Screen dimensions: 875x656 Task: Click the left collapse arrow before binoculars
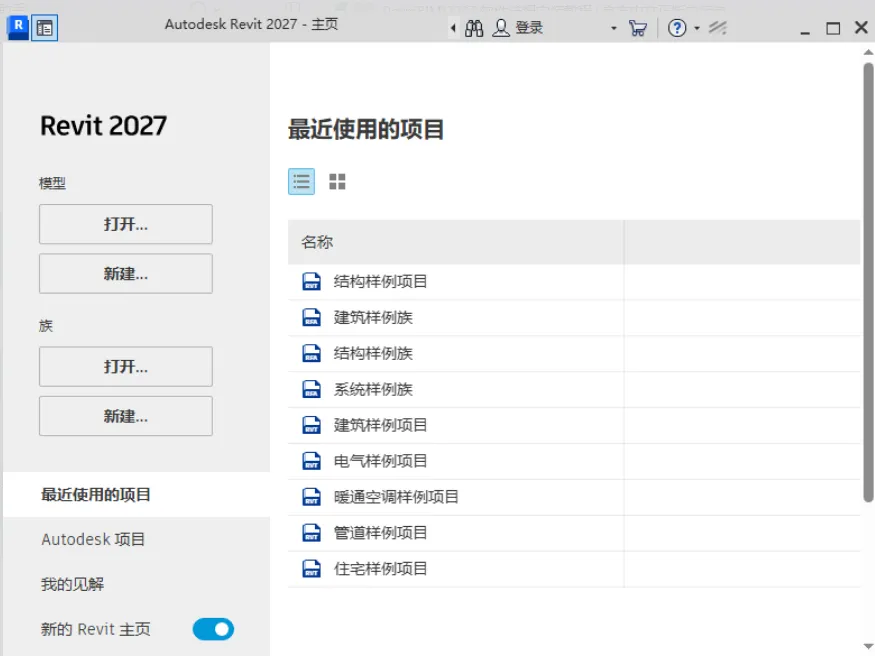coord(453,28)
